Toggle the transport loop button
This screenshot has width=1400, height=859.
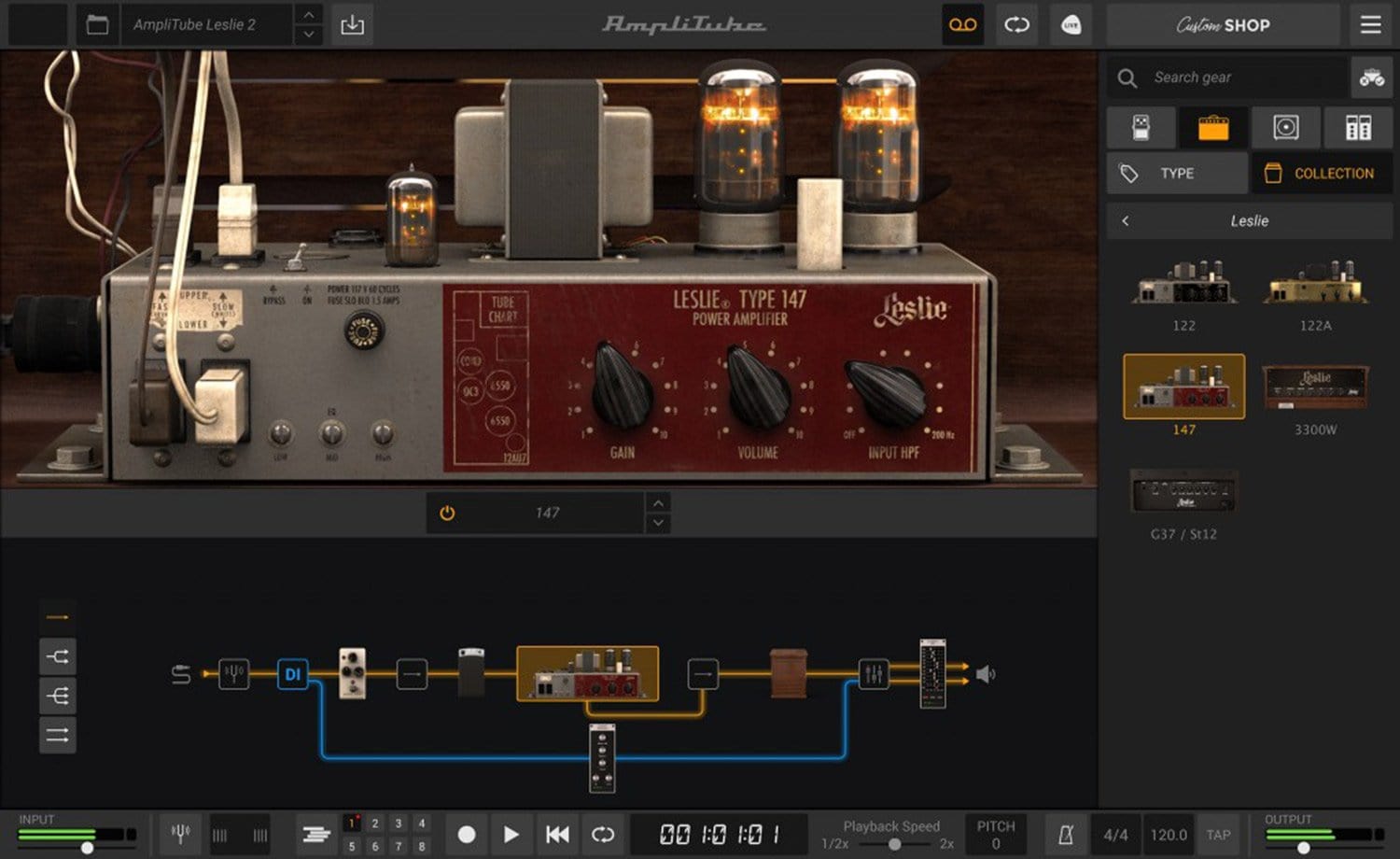603,834
